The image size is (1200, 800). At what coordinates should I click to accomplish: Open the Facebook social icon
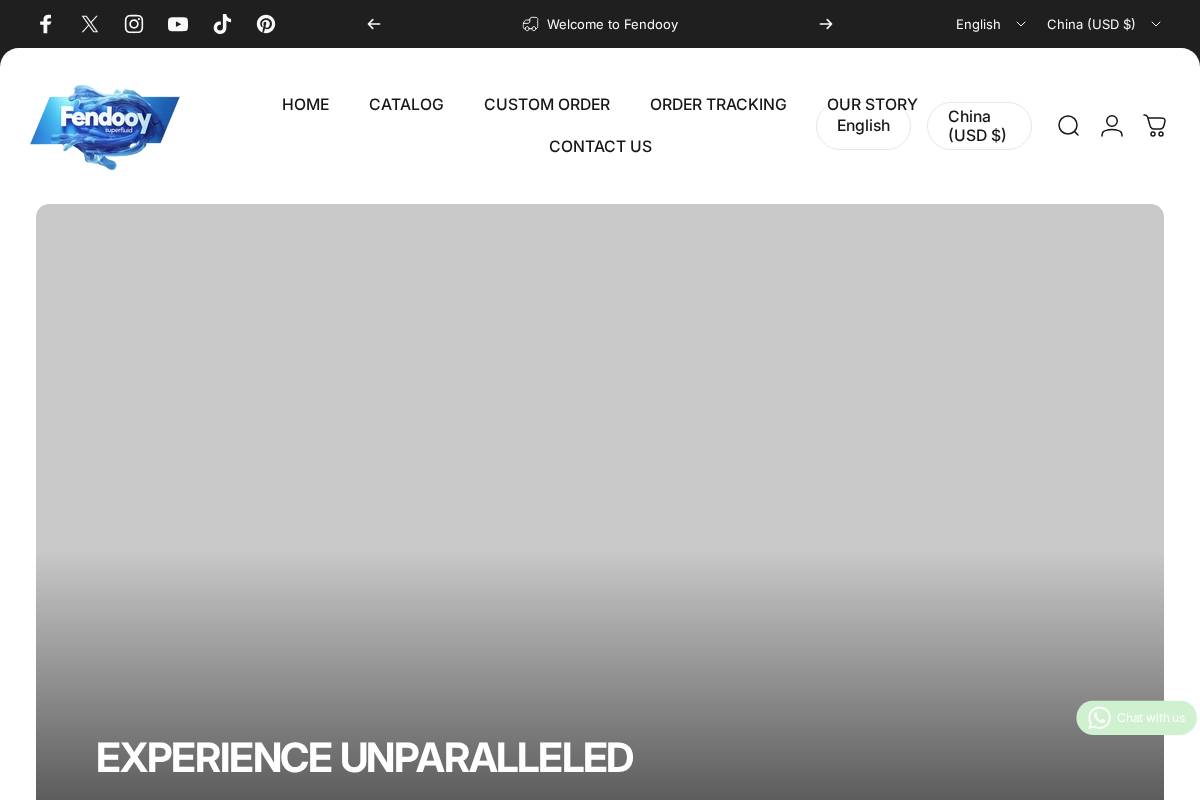(x=45, y=24)
